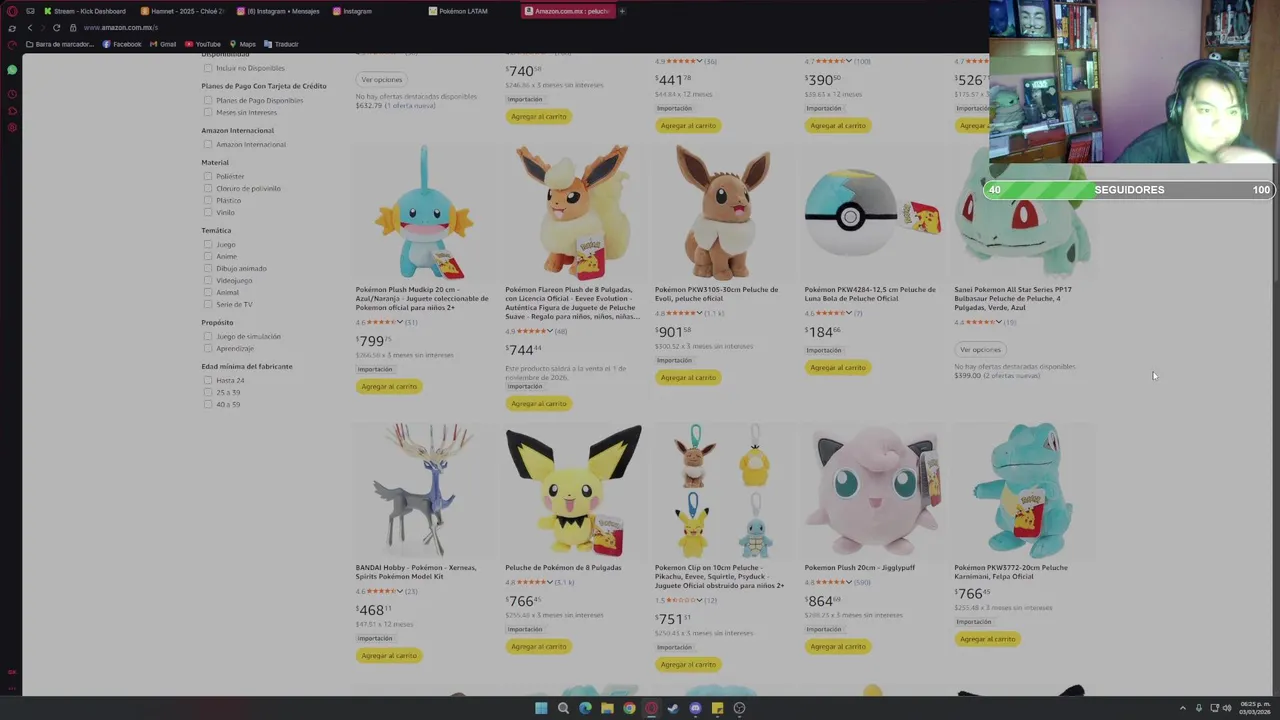Click the Seguidores follower goal progress bar

(1128, 190)
